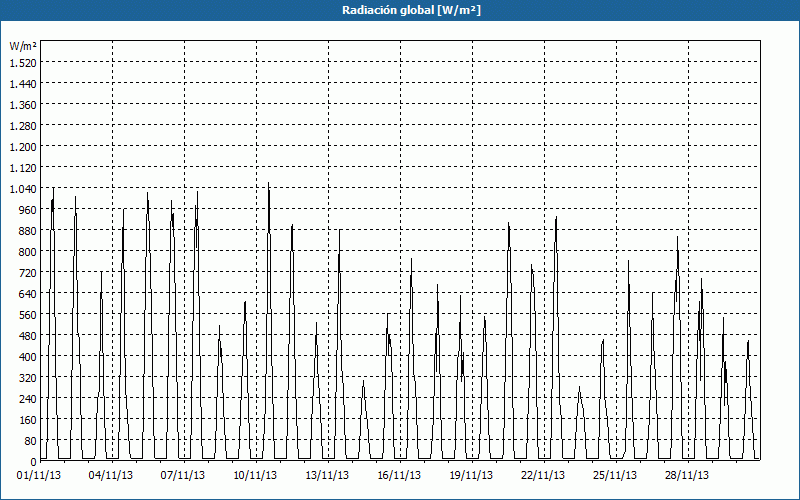Viewport: 800px width, 500px height.
Task: Select the 320 y-axis value
Action: 28,378
